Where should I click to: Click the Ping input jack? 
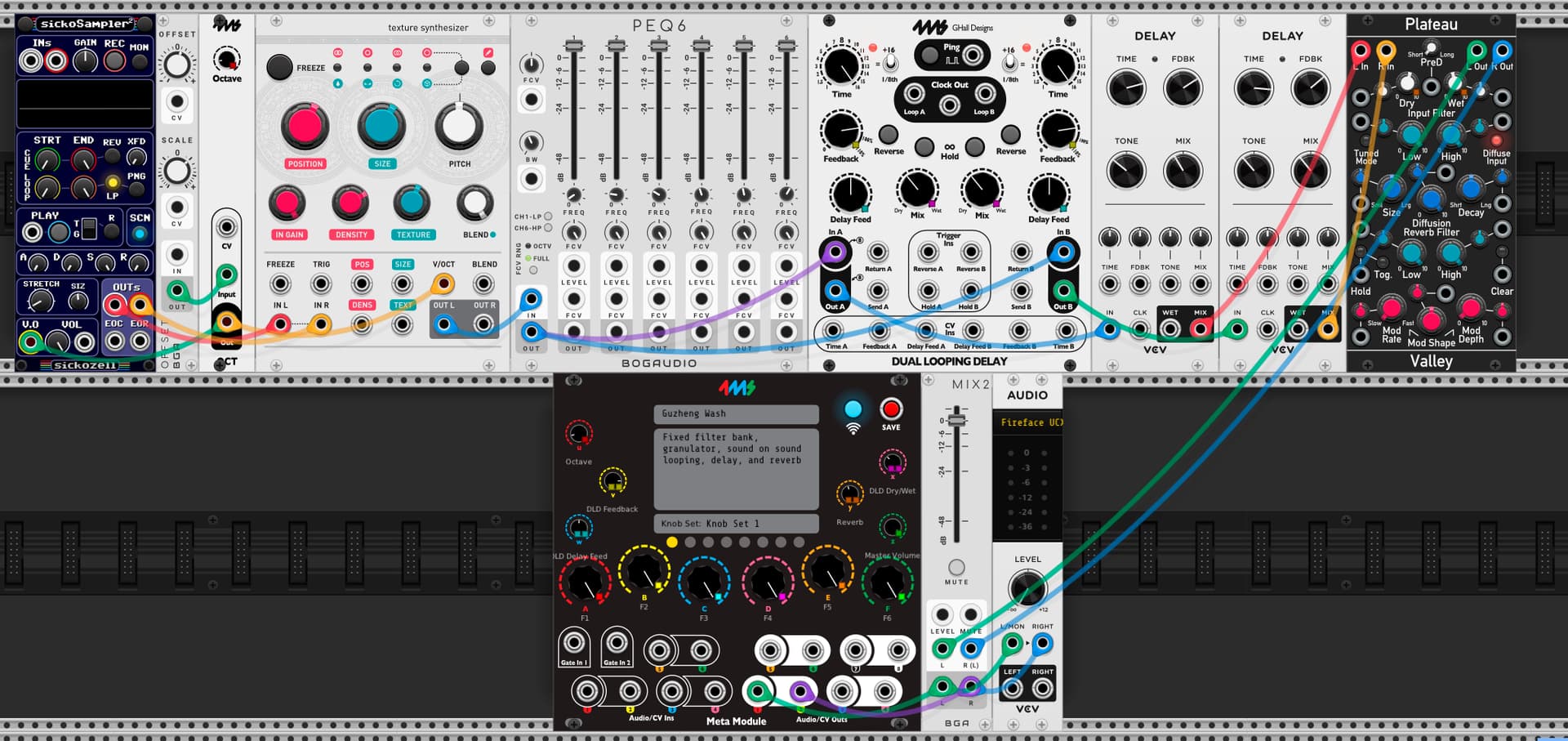(x=973, y=56)
